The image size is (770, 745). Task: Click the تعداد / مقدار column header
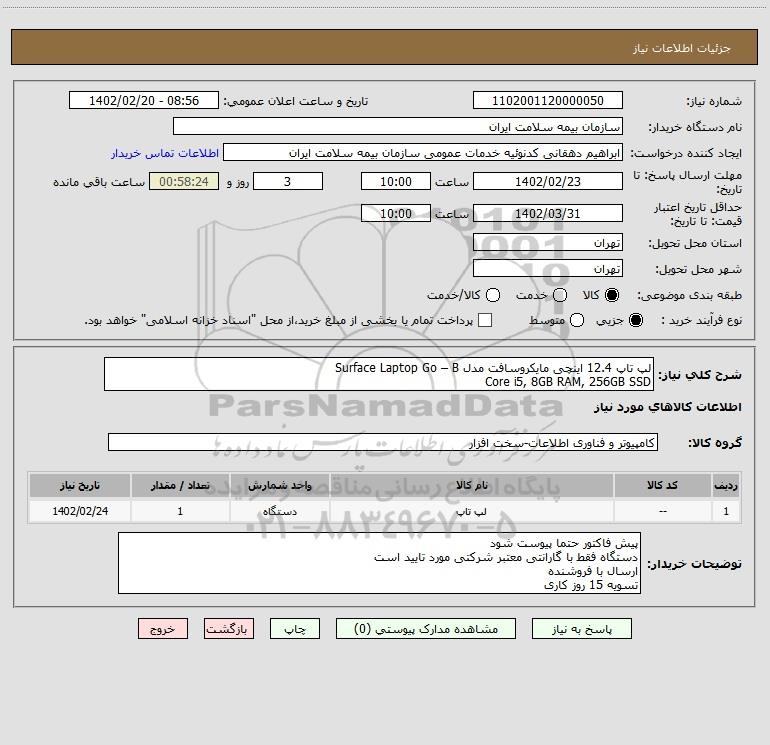point(180,485)
